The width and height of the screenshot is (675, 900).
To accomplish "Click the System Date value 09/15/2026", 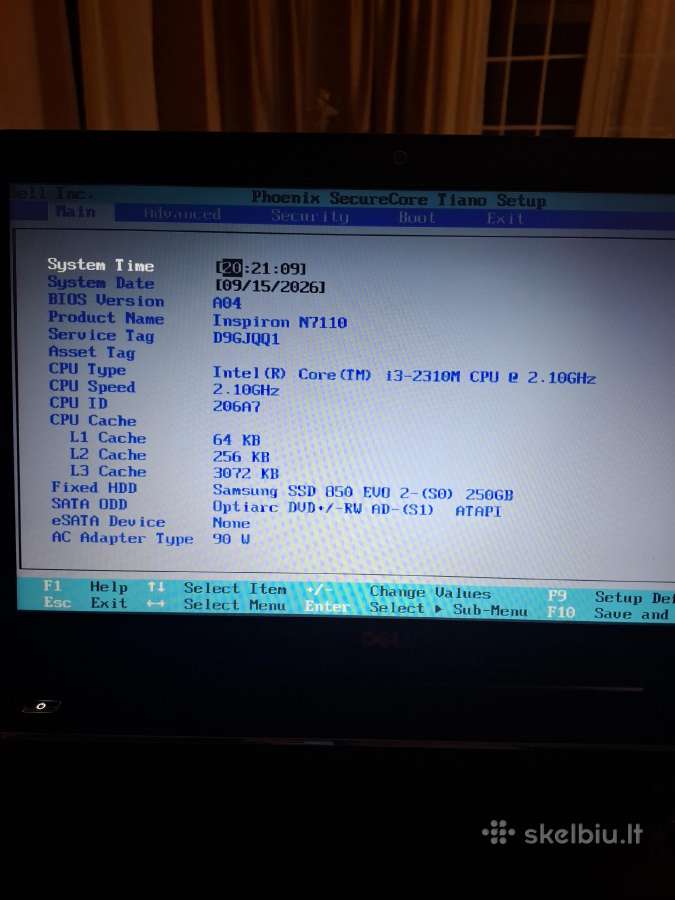I will 270,286.
